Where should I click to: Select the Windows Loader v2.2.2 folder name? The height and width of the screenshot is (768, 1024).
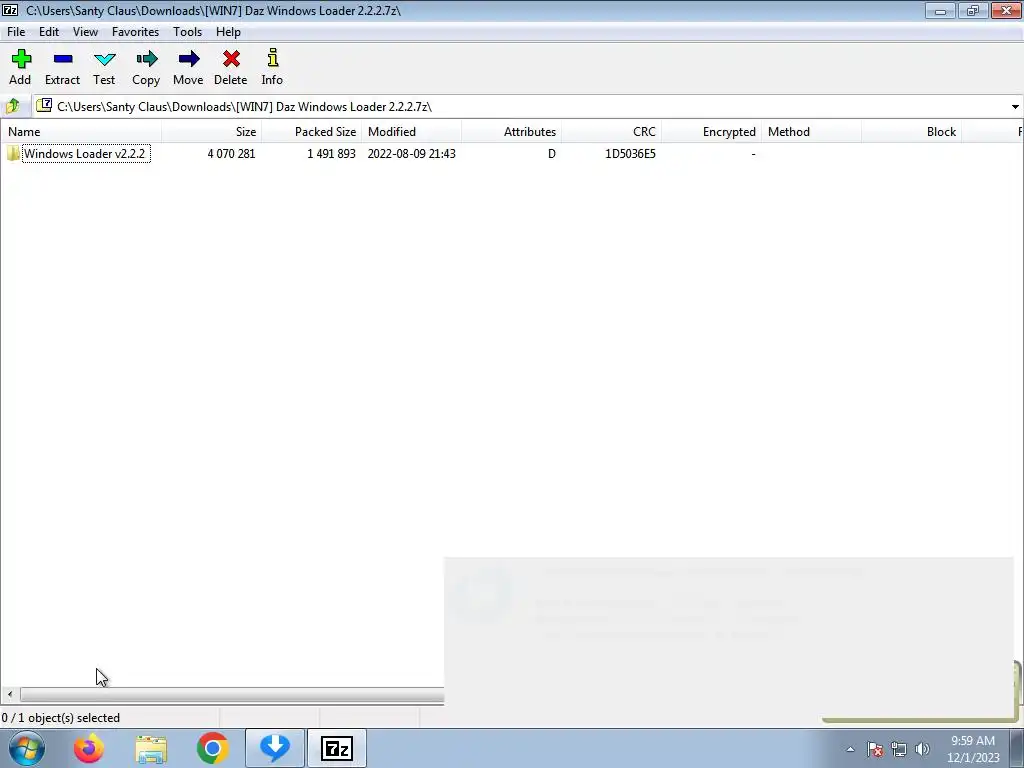(x=85, y=153)
